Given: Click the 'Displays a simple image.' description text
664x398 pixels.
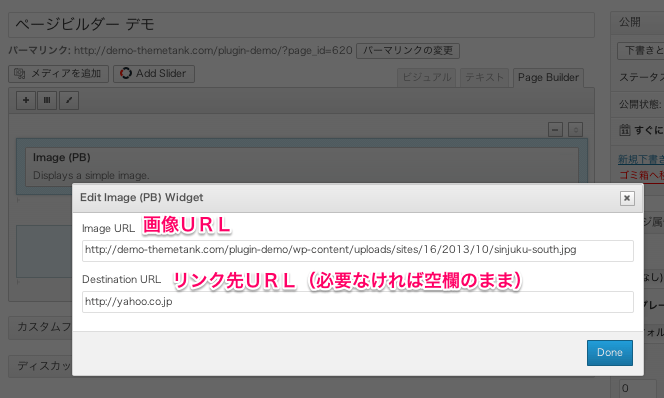Looking at the screenshot, I should coord(91,175).
